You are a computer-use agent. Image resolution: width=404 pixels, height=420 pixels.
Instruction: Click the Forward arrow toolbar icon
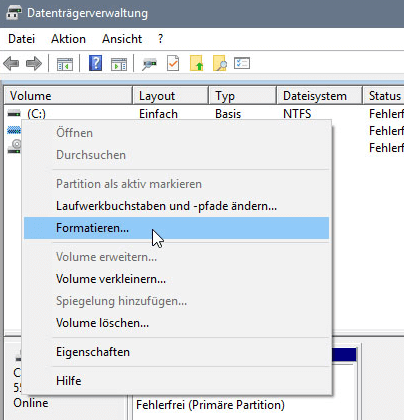[34, 63]
